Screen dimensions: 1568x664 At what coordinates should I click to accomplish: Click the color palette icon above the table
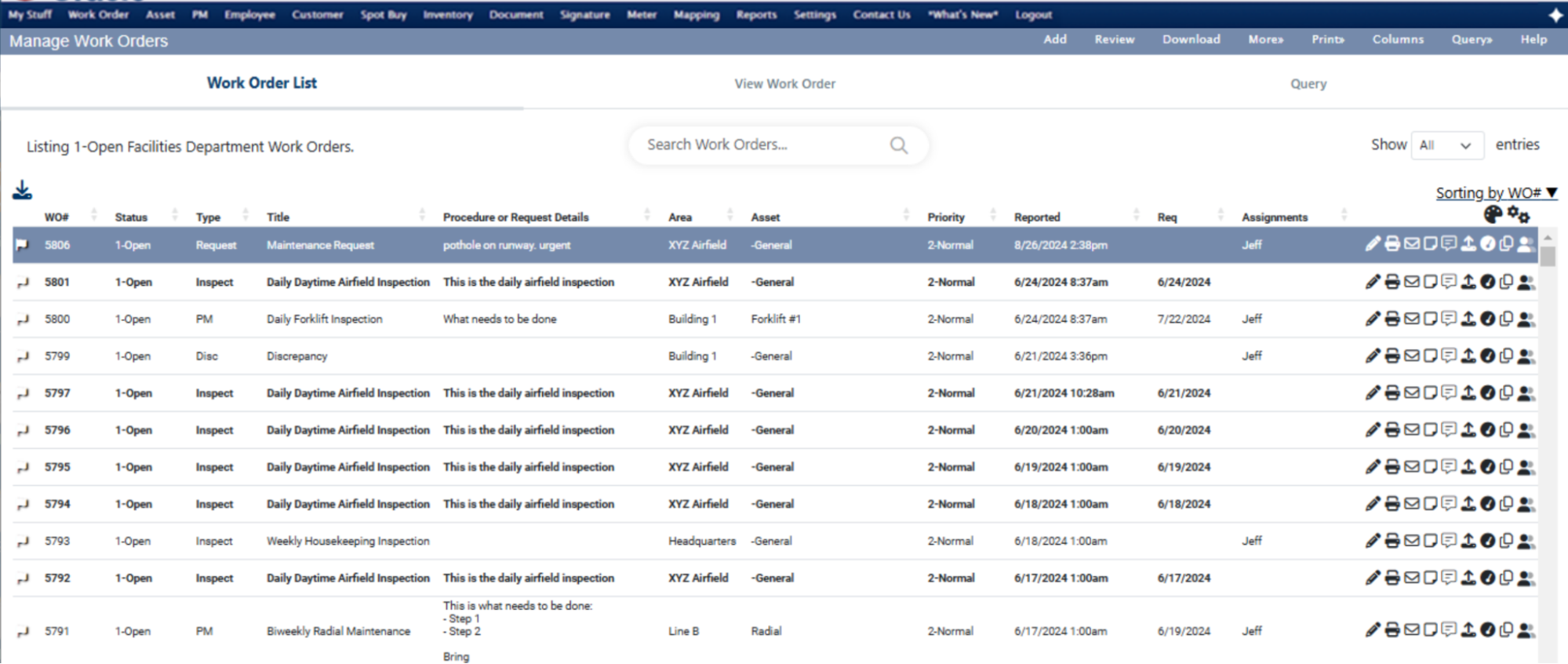[1493, 214]
